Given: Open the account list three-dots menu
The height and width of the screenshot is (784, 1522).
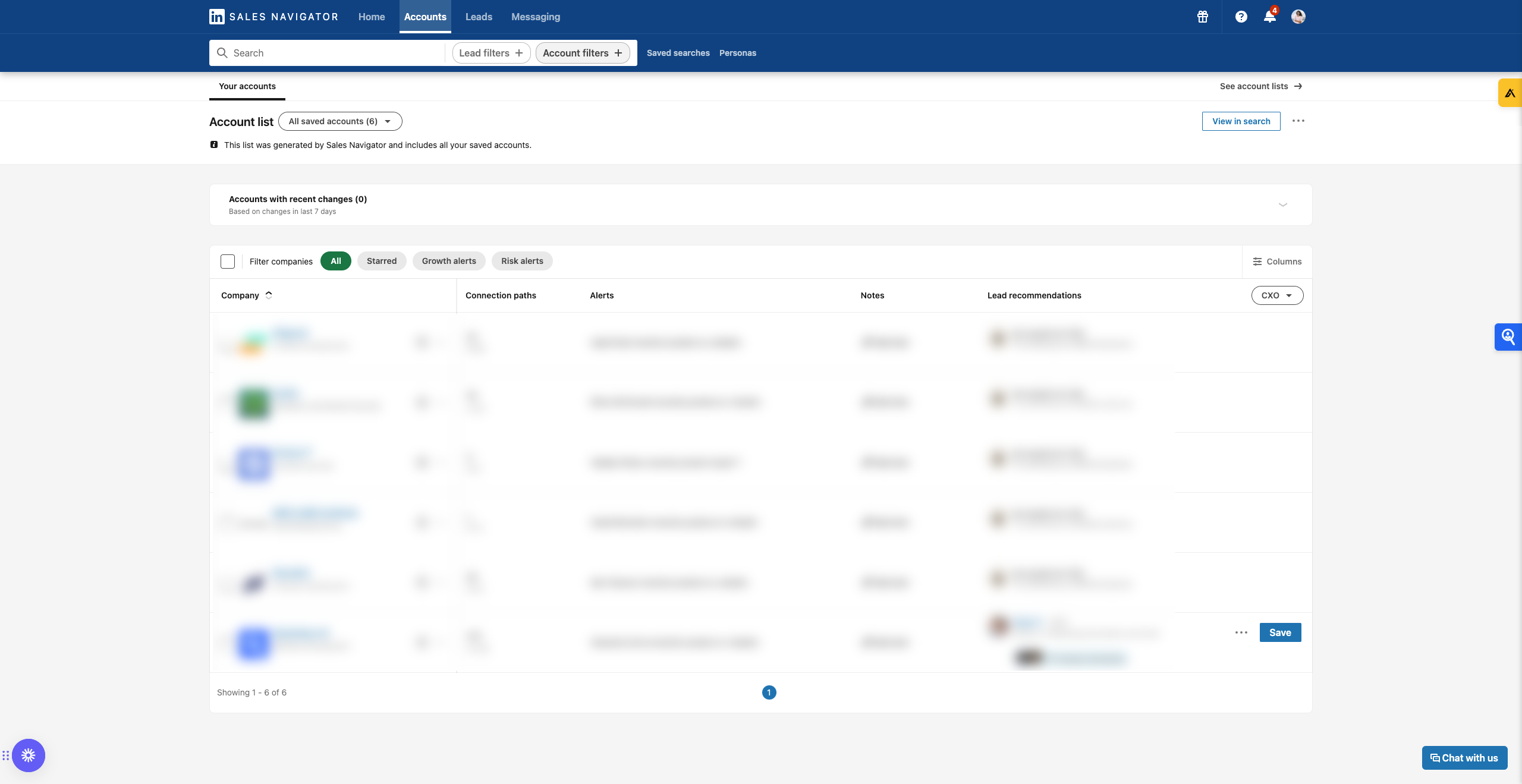Looking at the screenshot, I should click(1298, 121).
